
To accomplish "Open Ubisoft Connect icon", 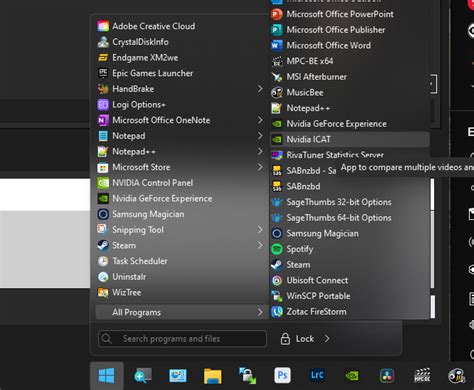I will pos(277,280).
